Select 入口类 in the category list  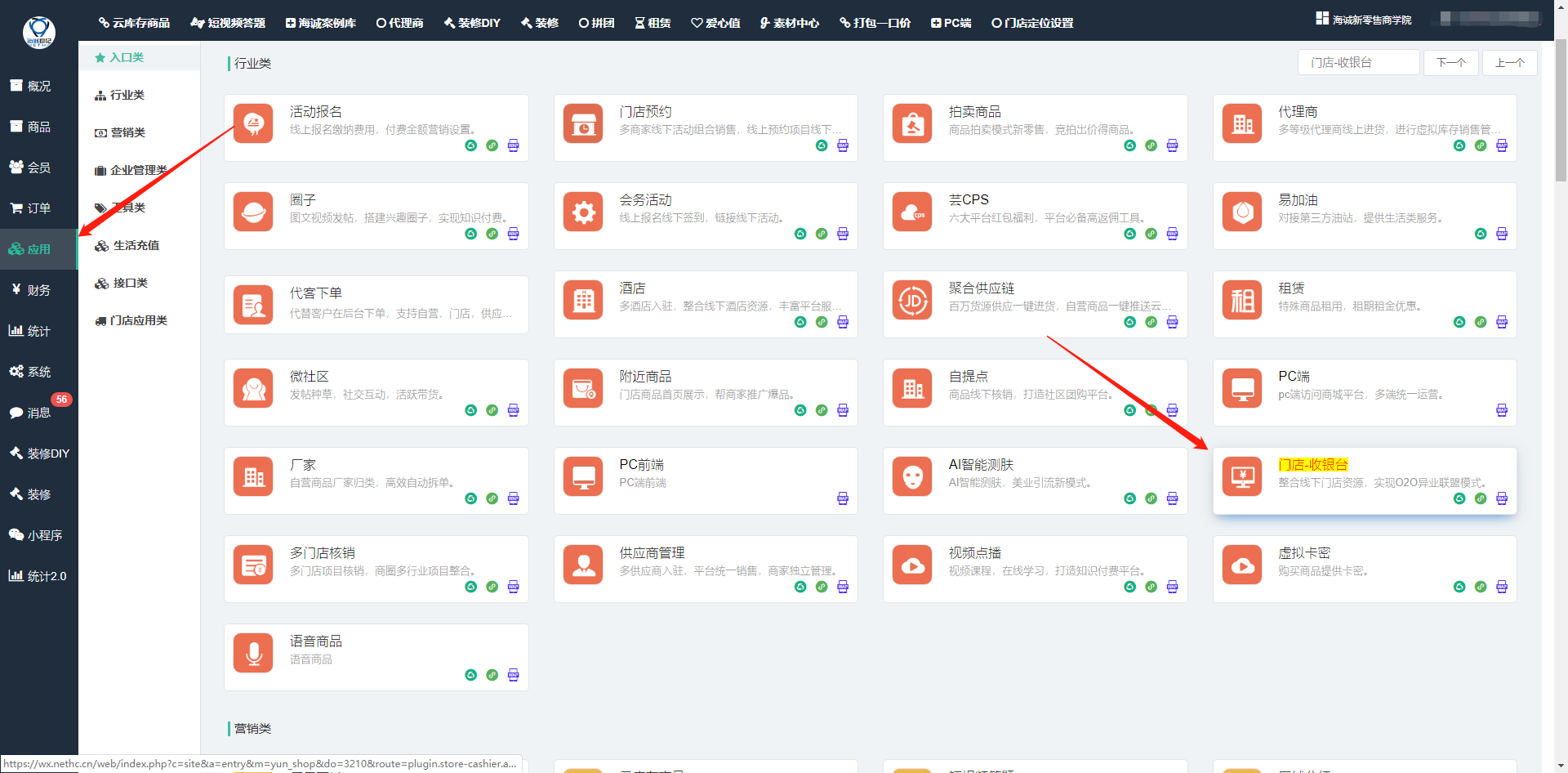click(x=119, y=57)
